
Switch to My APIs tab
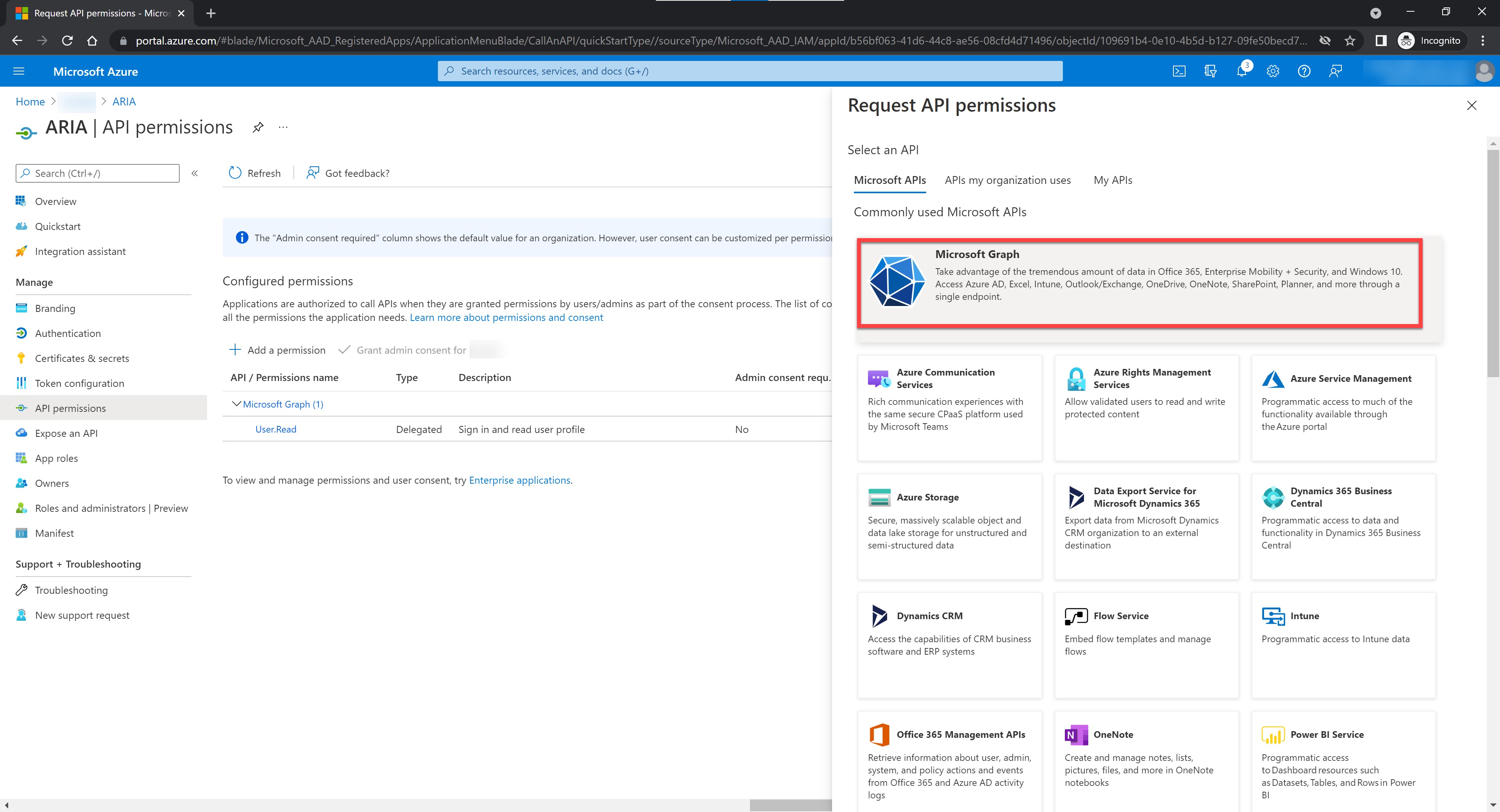(x=1113, y=180)
